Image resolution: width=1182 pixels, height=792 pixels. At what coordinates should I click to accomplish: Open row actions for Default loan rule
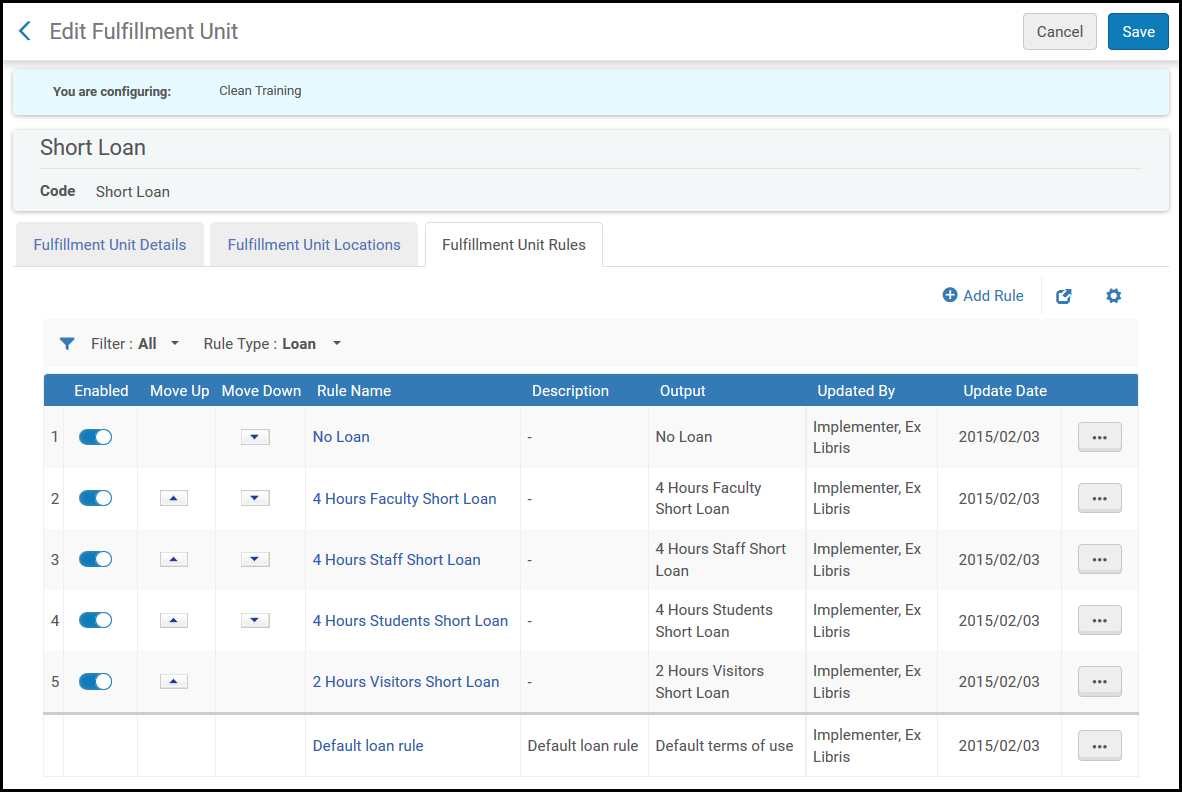(x=1099, y=745)
